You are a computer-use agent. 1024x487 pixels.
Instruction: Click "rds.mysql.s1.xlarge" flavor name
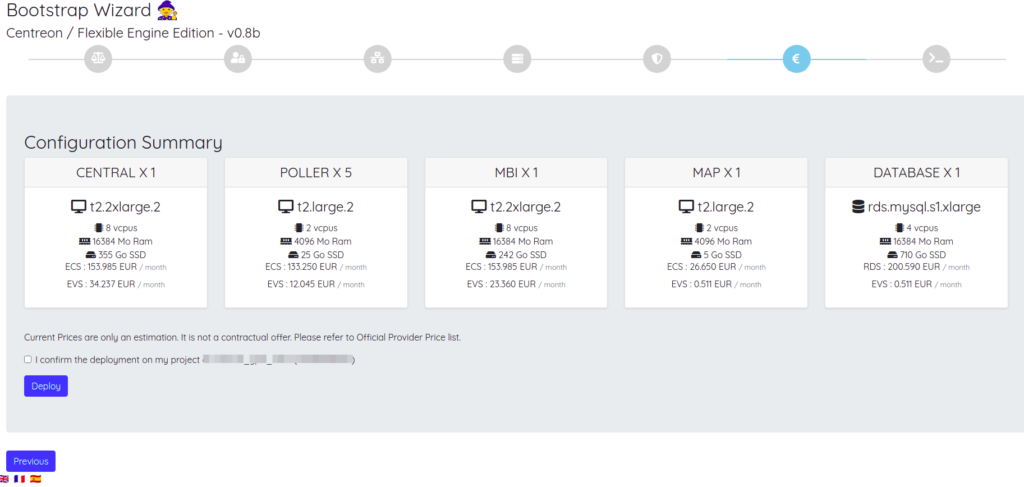coord(924,207)
